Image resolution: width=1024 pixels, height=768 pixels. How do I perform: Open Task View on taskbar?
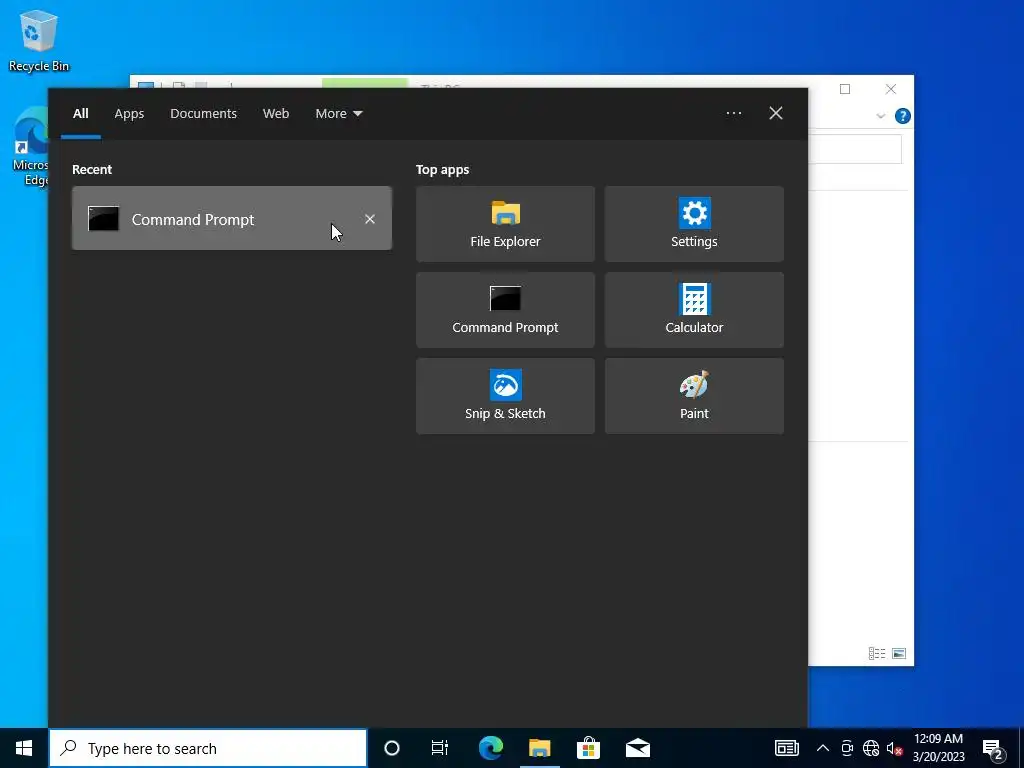440,748
